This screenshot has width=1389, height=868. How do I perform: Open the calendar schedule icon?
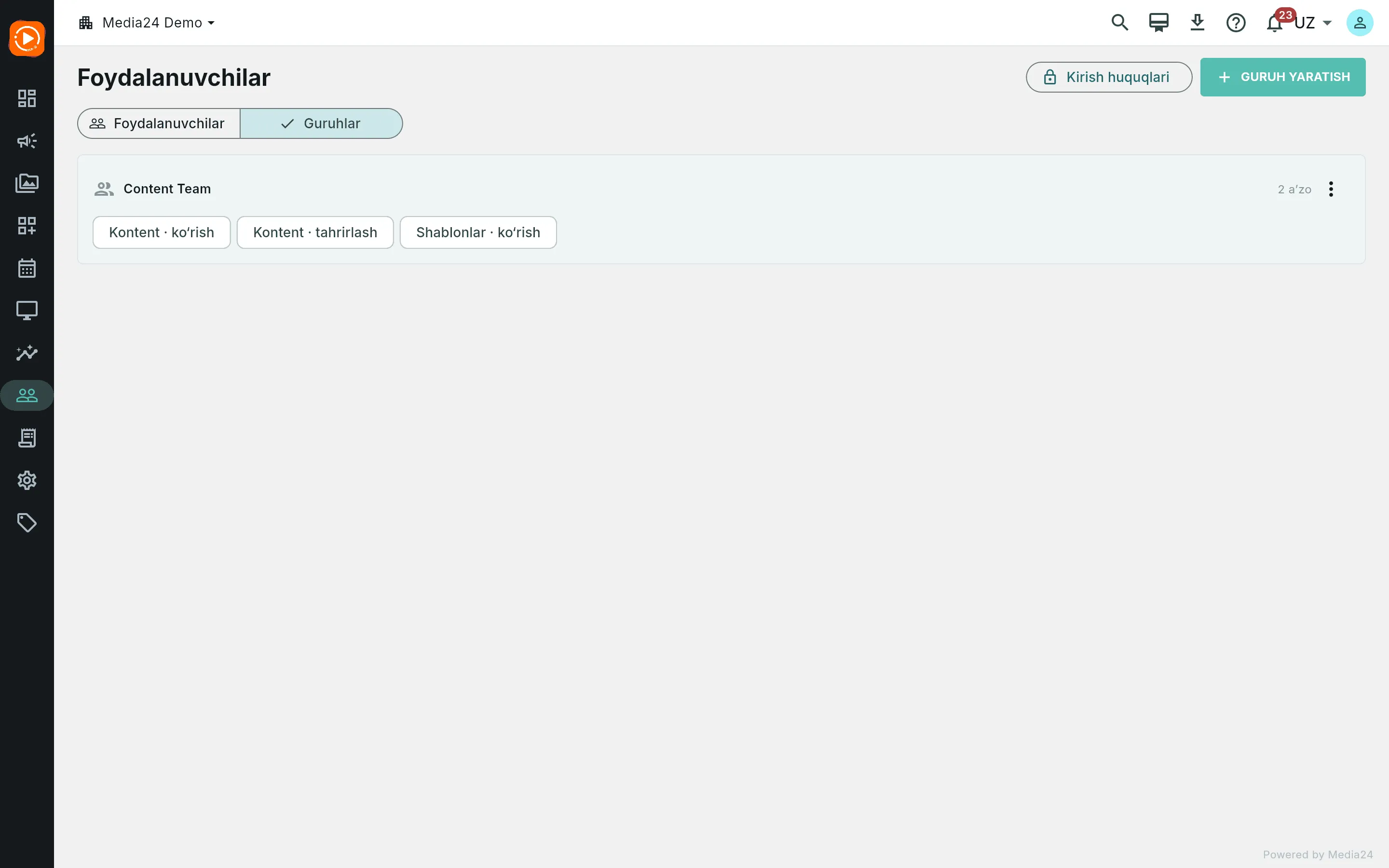coord(27,268)
